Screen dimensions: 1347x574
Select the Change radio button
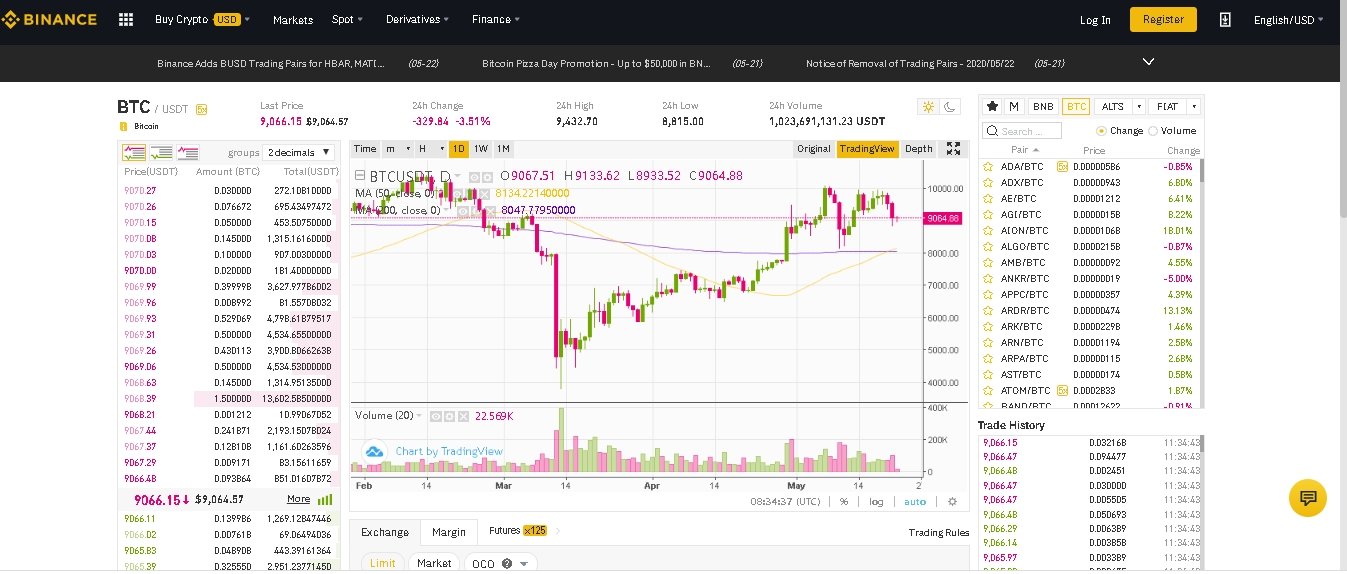click(x=1101, y=131)
